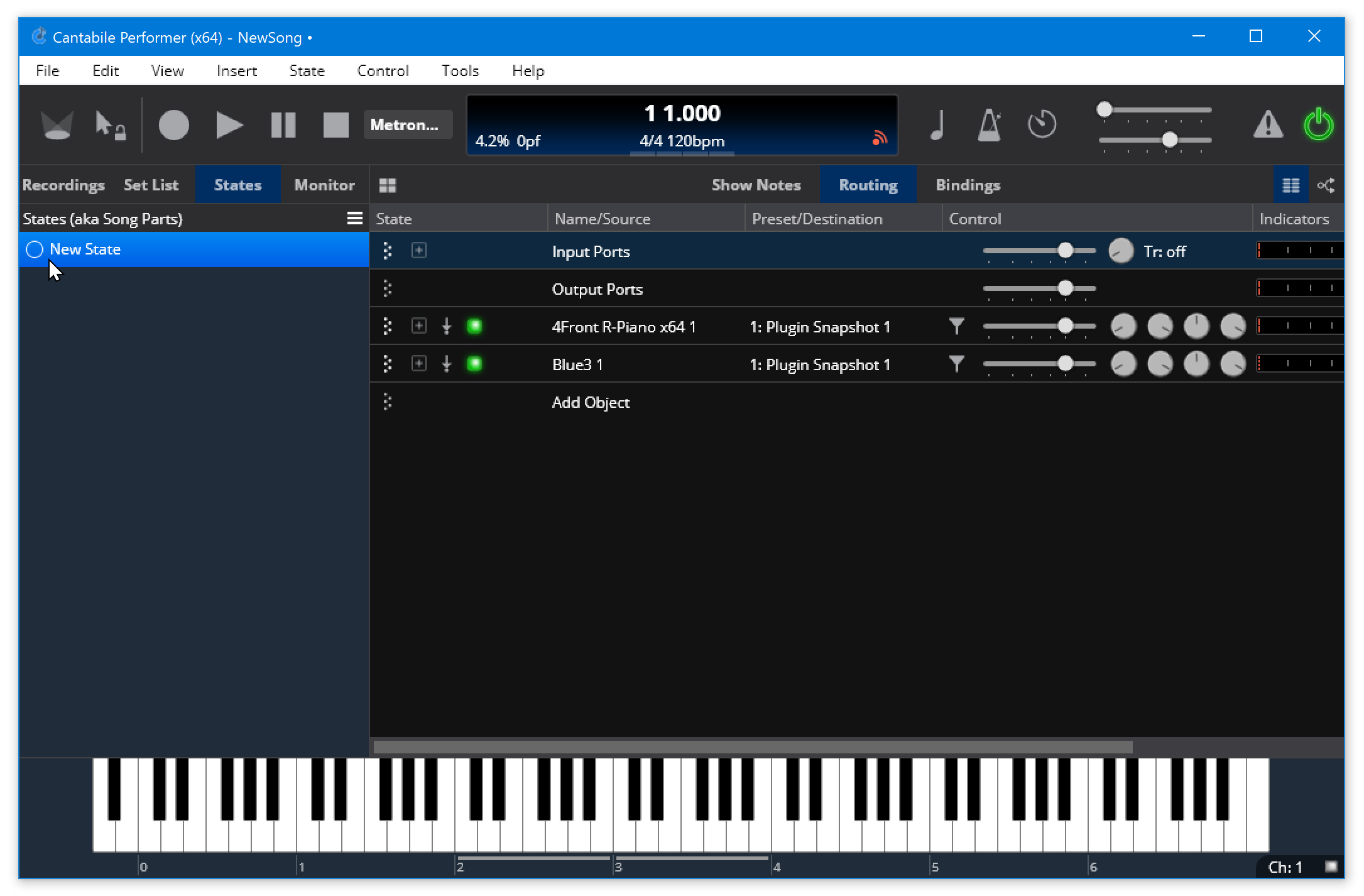The height and width of the screenshot is (896, 1364).
Task: Click the Input Ports row drag handle
Action: [388, 251]
